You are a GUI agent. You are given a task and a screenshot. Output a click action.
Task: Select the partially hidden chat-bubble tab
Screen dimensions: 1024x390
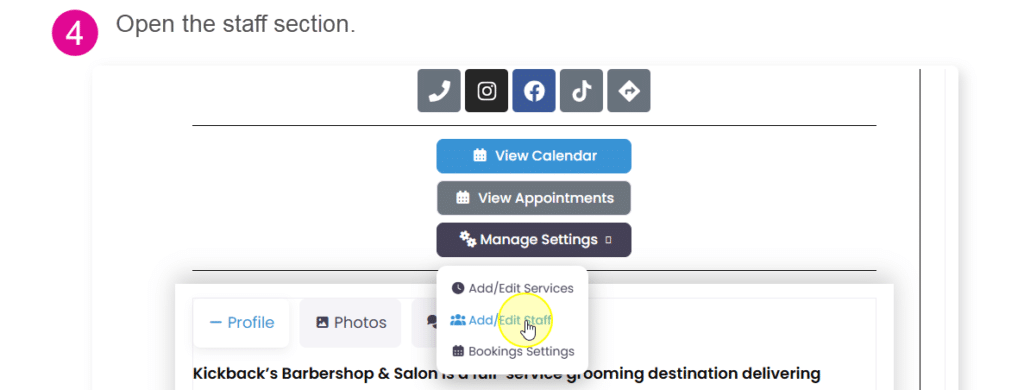coord(424,323)
